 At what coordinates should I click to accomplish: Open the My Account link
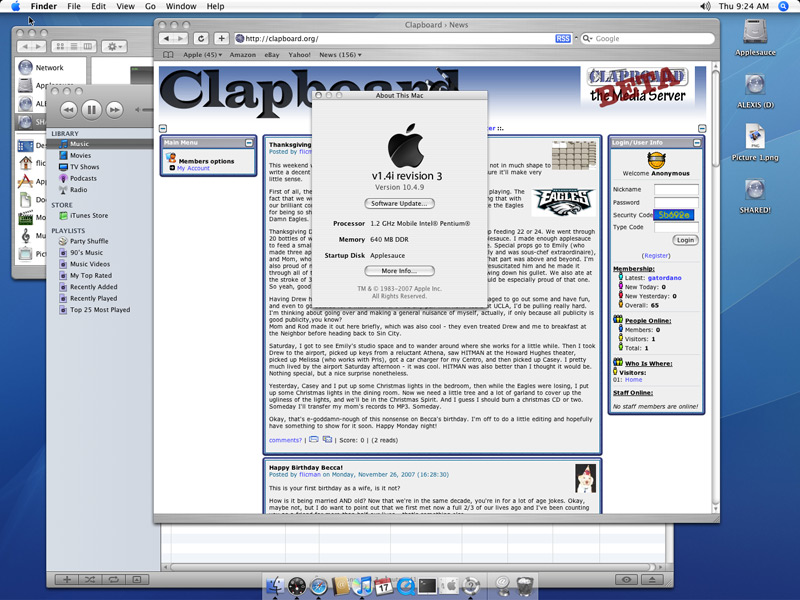tap(193, 168)
